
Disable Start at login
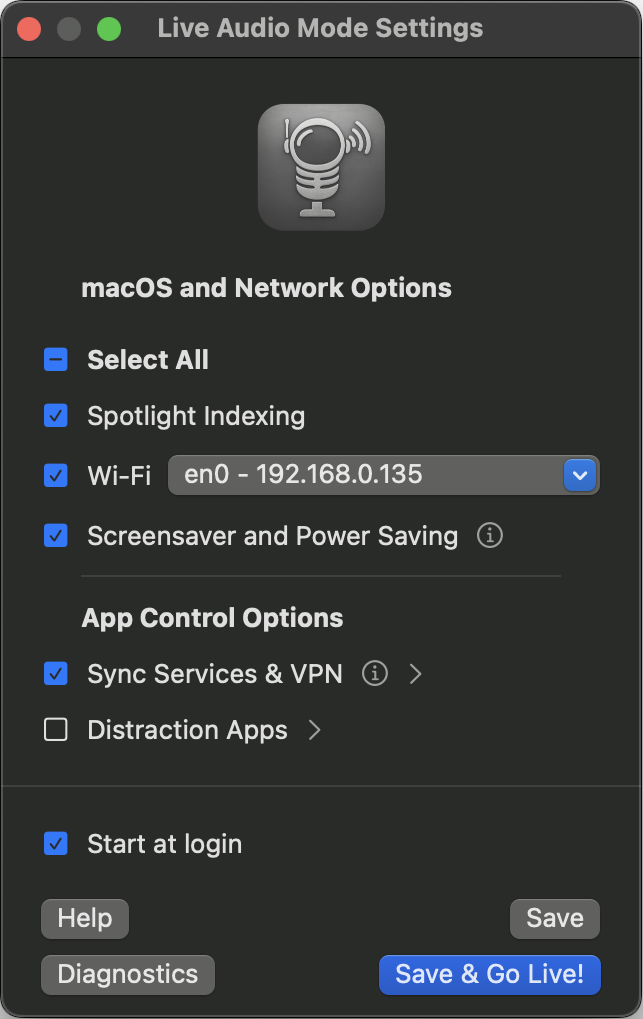coord(56,844)
